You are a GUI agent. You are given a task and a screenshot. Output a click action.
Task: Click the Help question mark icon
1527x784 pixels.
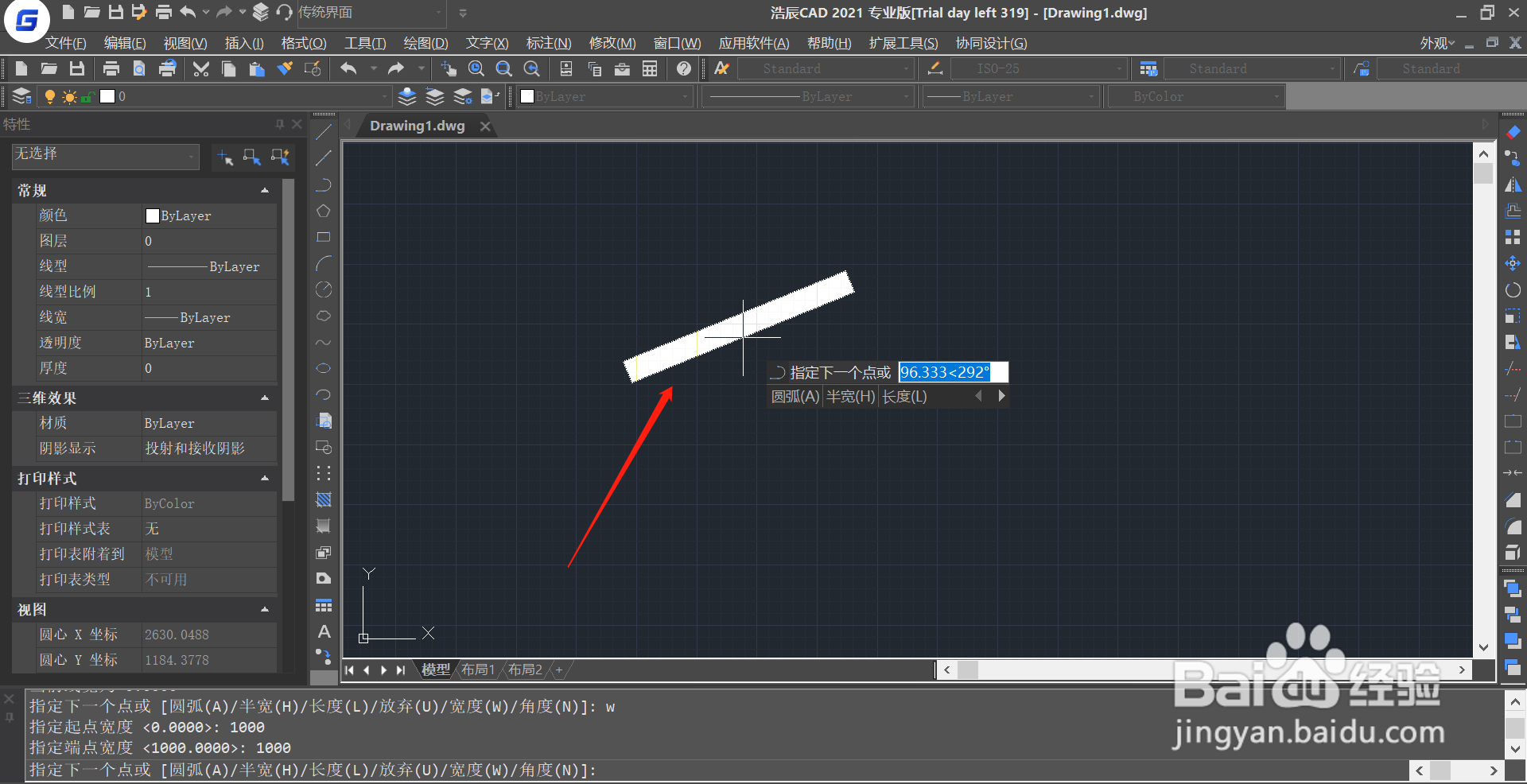point(684,69)
